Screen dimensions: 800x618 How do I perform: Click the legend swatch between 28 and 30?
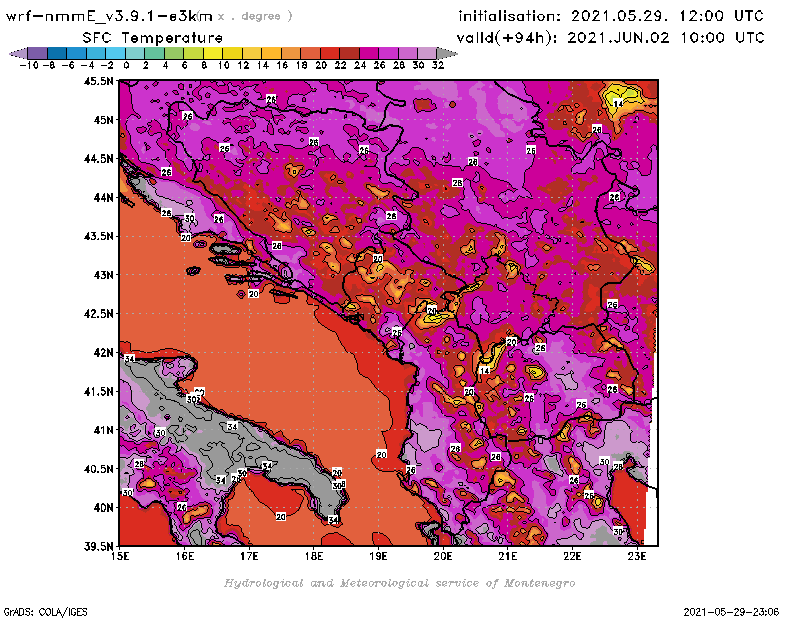click(408, 53)
